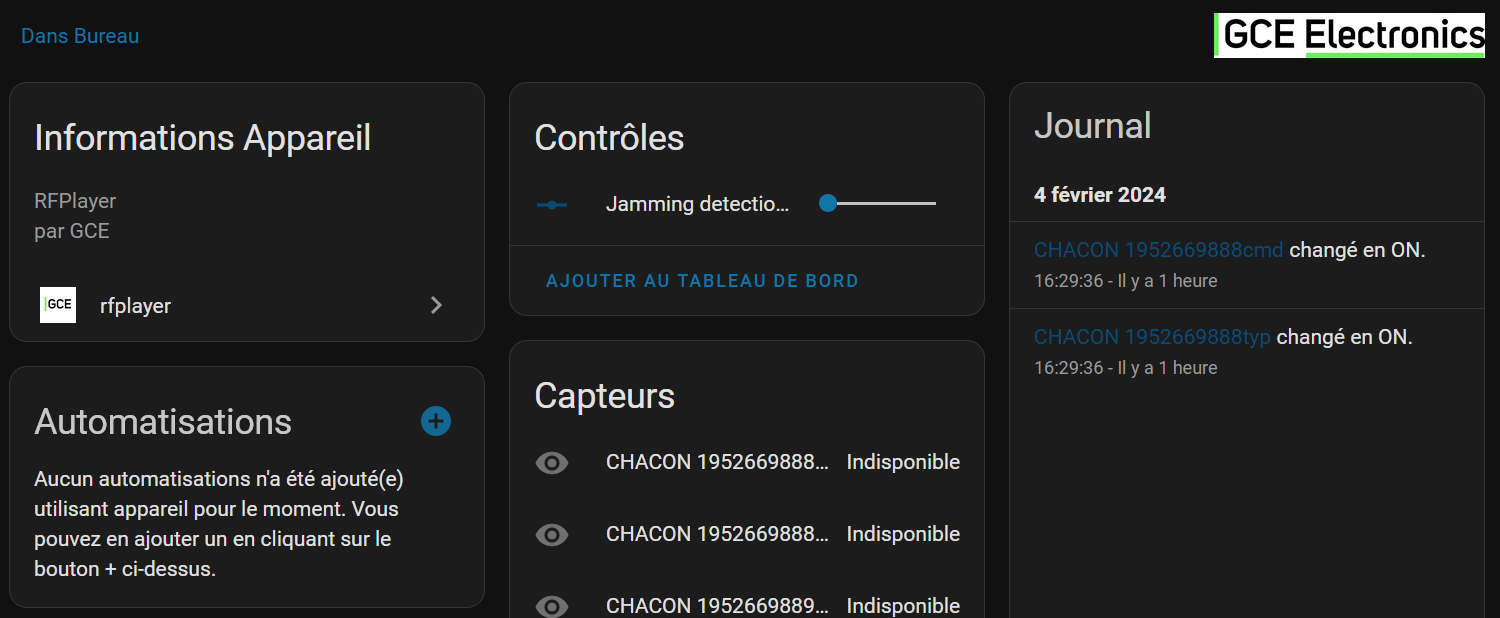Open rfplayer integration via chevron arrow
This screenshot has width=1500, height=618.
tap(436, 305)
